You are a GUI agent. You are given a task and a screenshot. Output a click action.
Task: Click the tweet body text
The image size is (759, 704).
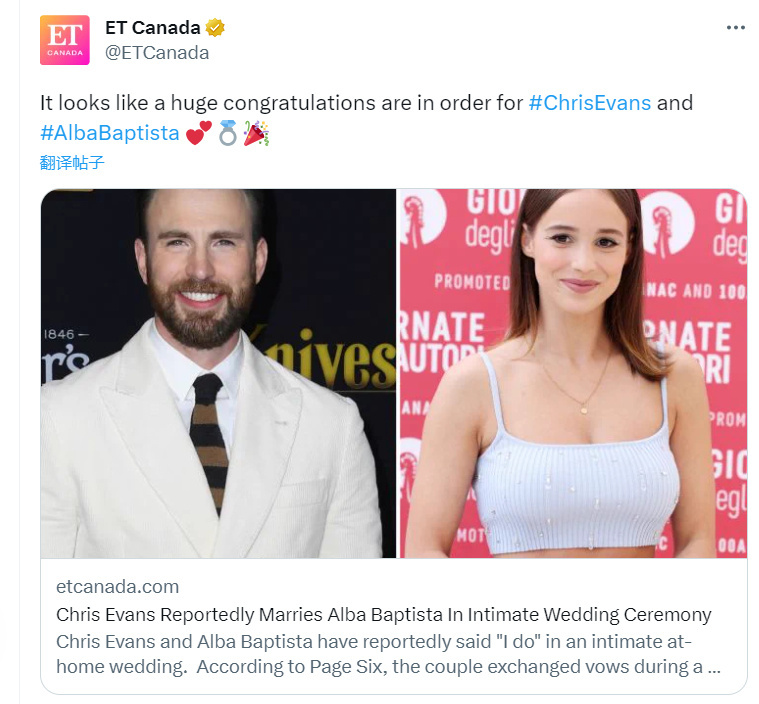366,118
